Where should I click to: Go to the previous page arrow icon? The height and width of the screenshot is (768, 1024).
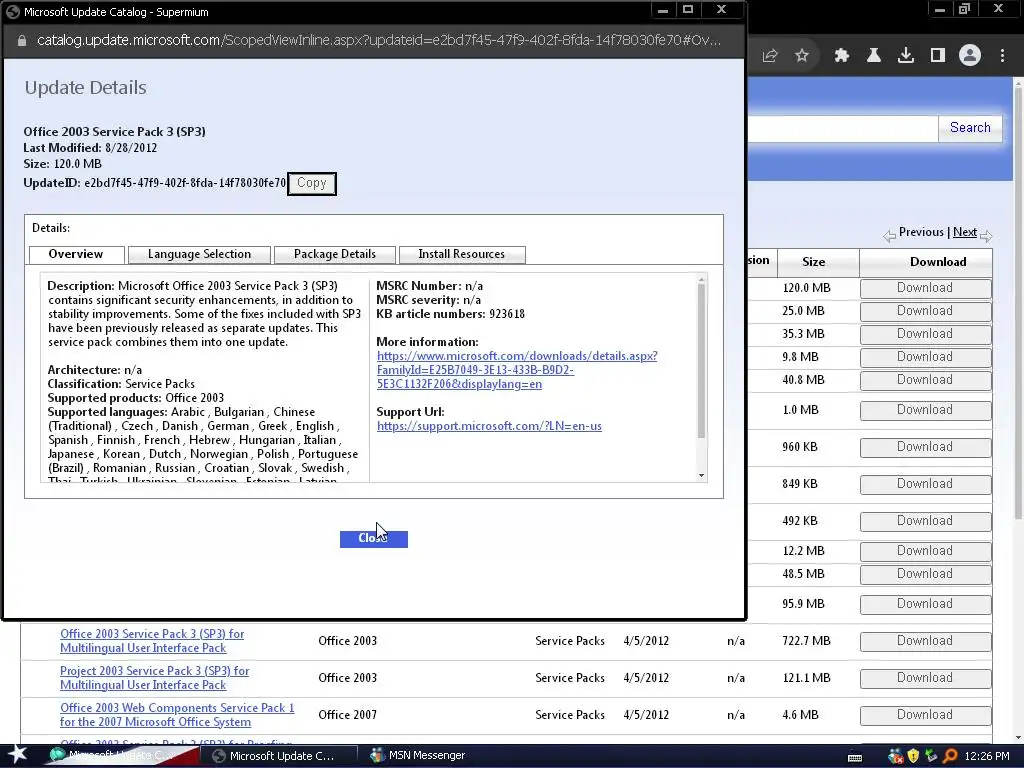[889, 236]
